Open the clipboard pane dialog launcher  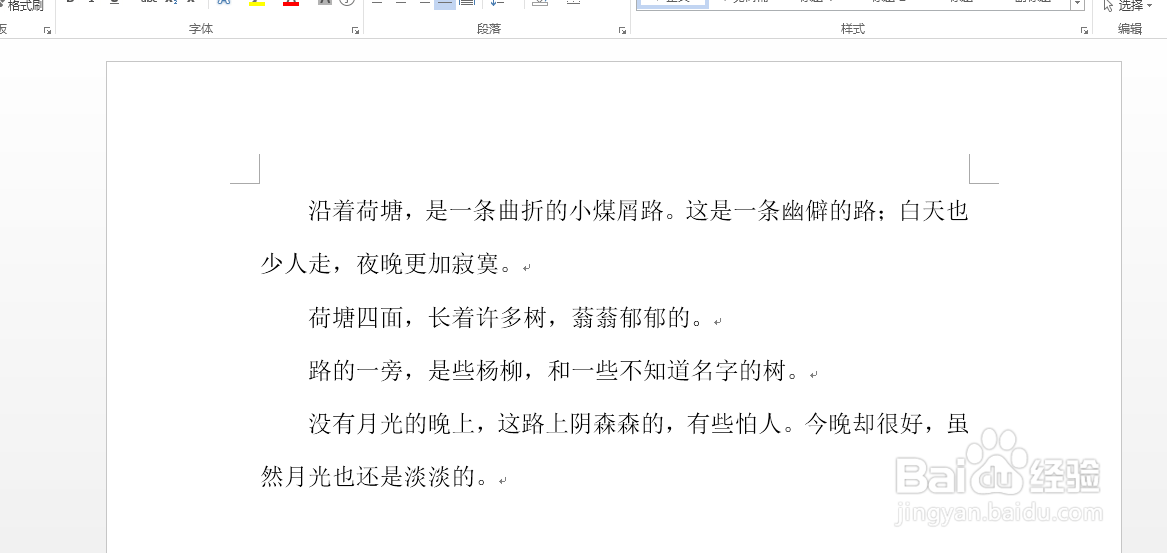coord(47,31)
